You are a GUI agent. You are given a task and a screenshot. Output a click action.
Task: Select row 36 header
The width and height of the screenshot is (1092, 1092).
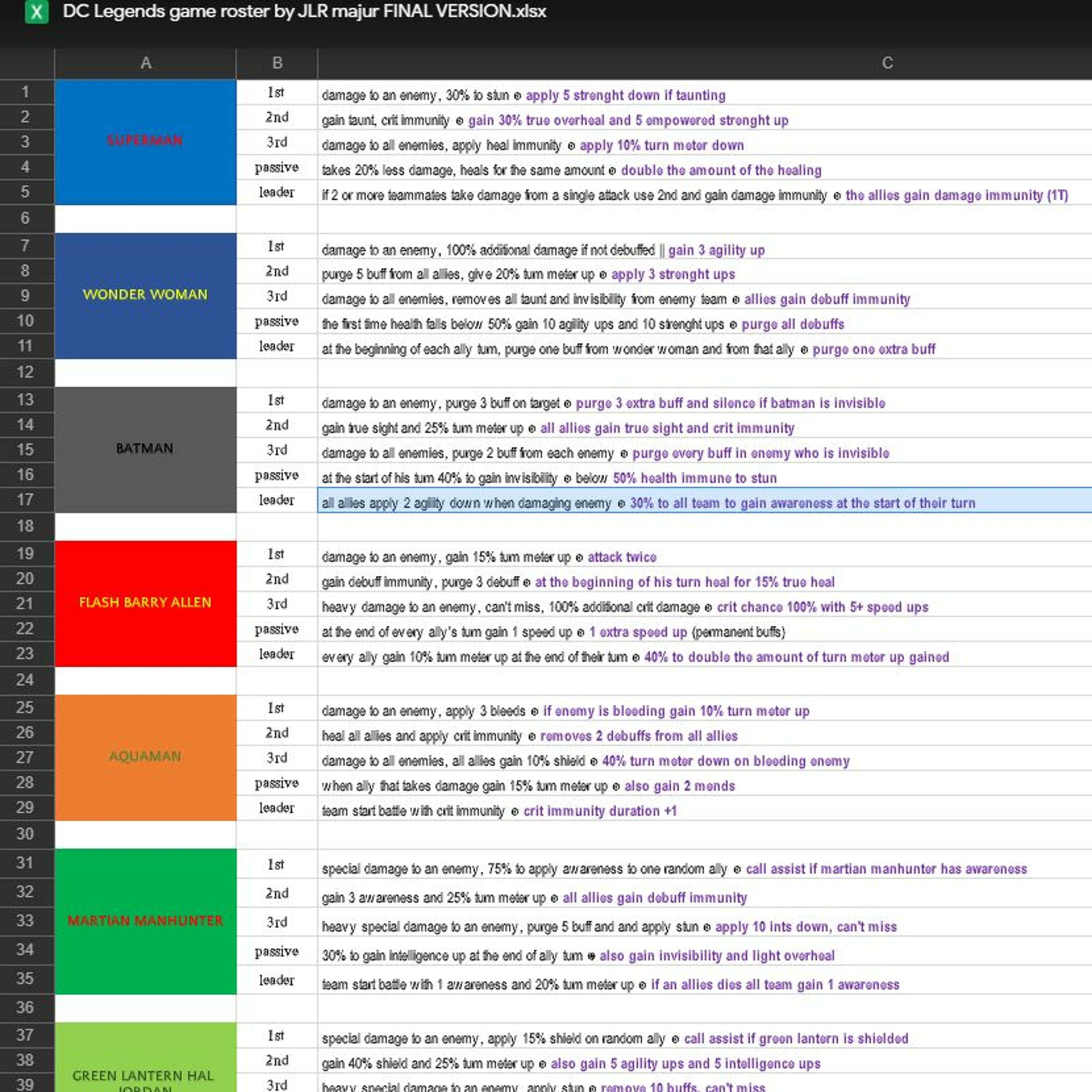pyautogui.click(x=27, y=1008)
